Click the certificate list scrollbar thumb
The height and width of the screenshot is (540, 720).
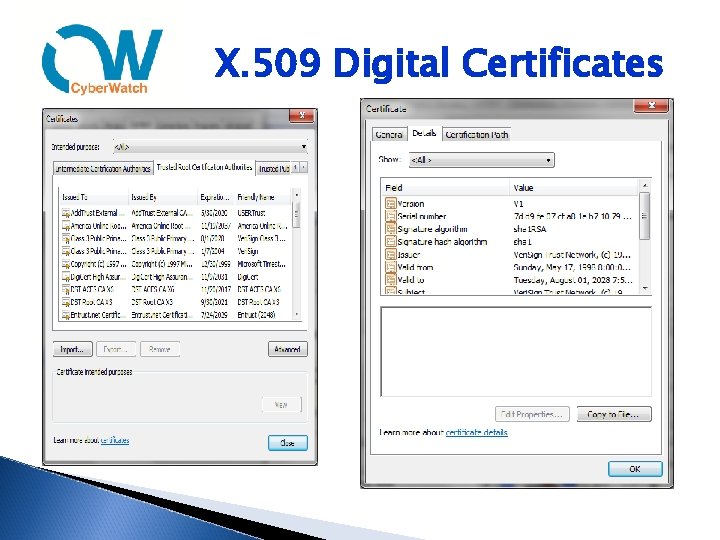[297, 214]
